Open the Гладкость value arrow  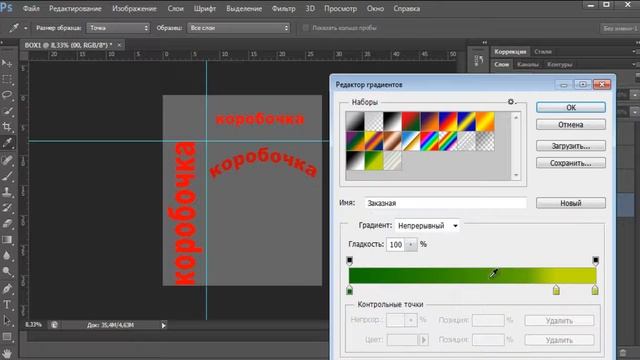tap(411, 244)
